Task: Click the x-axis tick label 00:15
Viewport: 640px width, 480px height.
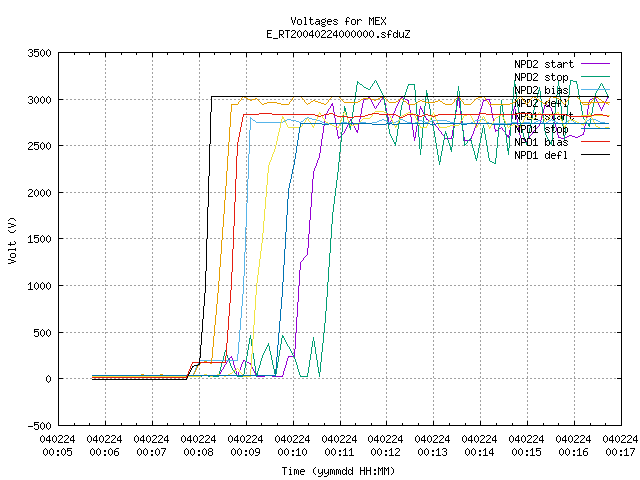Action: pyautogui.click(x=527, y=453)
